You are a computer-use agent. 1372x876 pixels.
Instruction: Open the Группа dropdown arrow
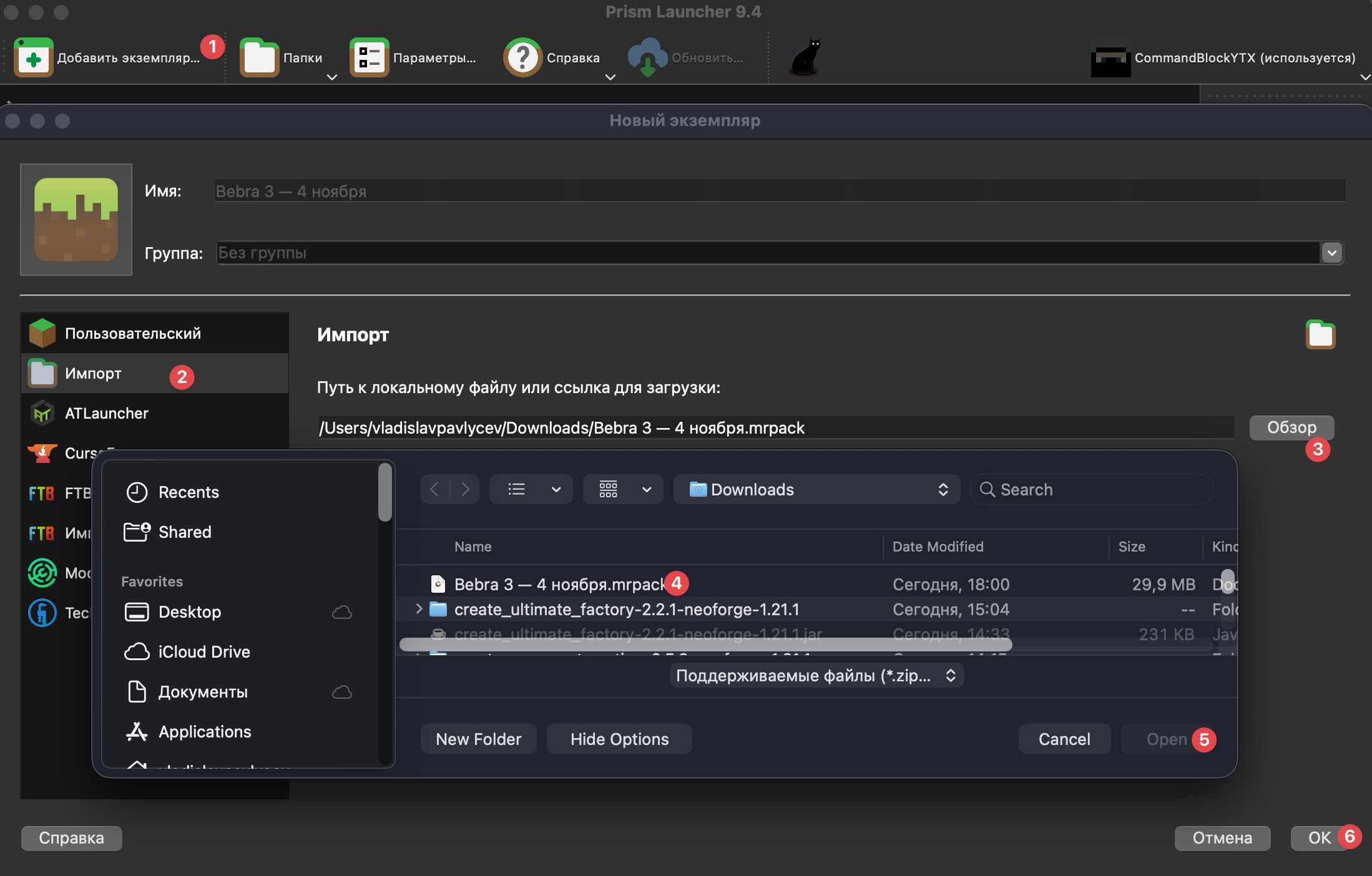click(x=1332, y=253)
